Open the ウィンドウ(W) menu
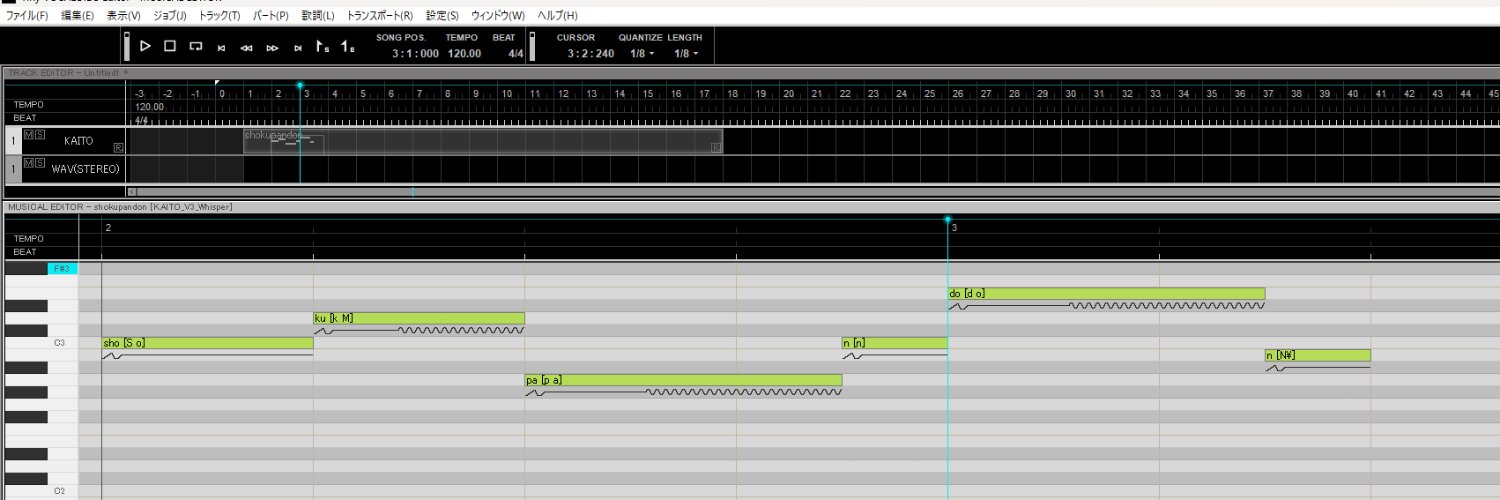The height and width of the screenshot is (500, 1500). (x=497, y=16)
